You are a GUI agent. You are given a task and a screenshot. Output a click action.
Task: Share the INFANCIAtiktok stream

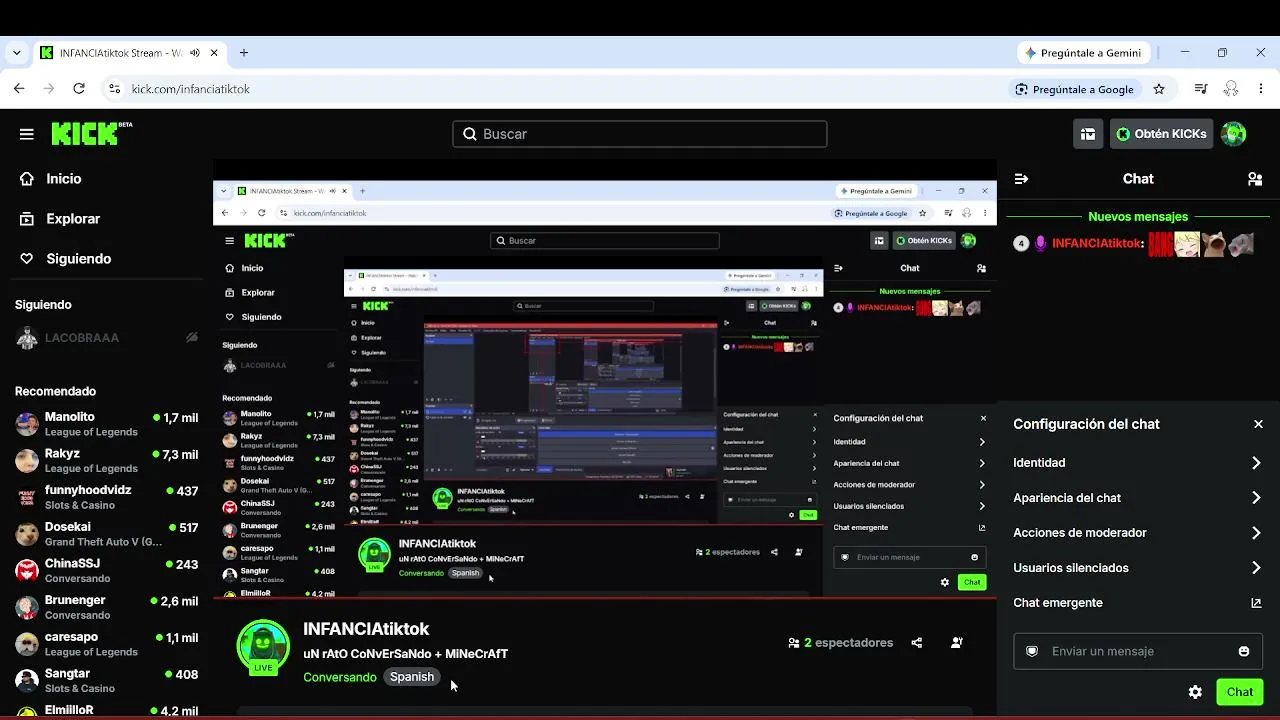tap(917, 643)
